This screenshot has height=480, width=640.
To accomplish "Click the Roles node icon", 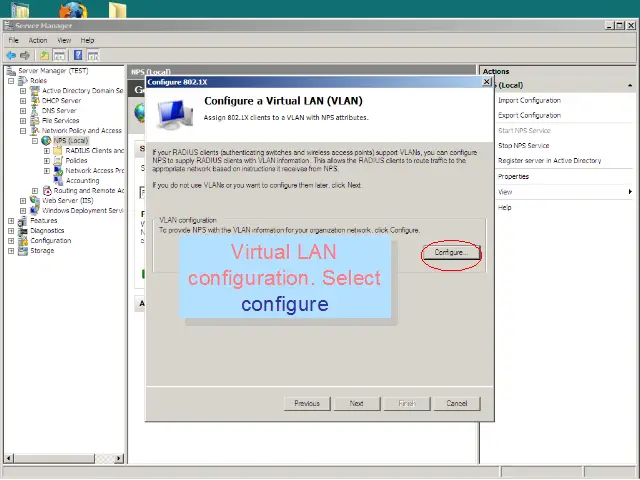I will click(23, 81).
